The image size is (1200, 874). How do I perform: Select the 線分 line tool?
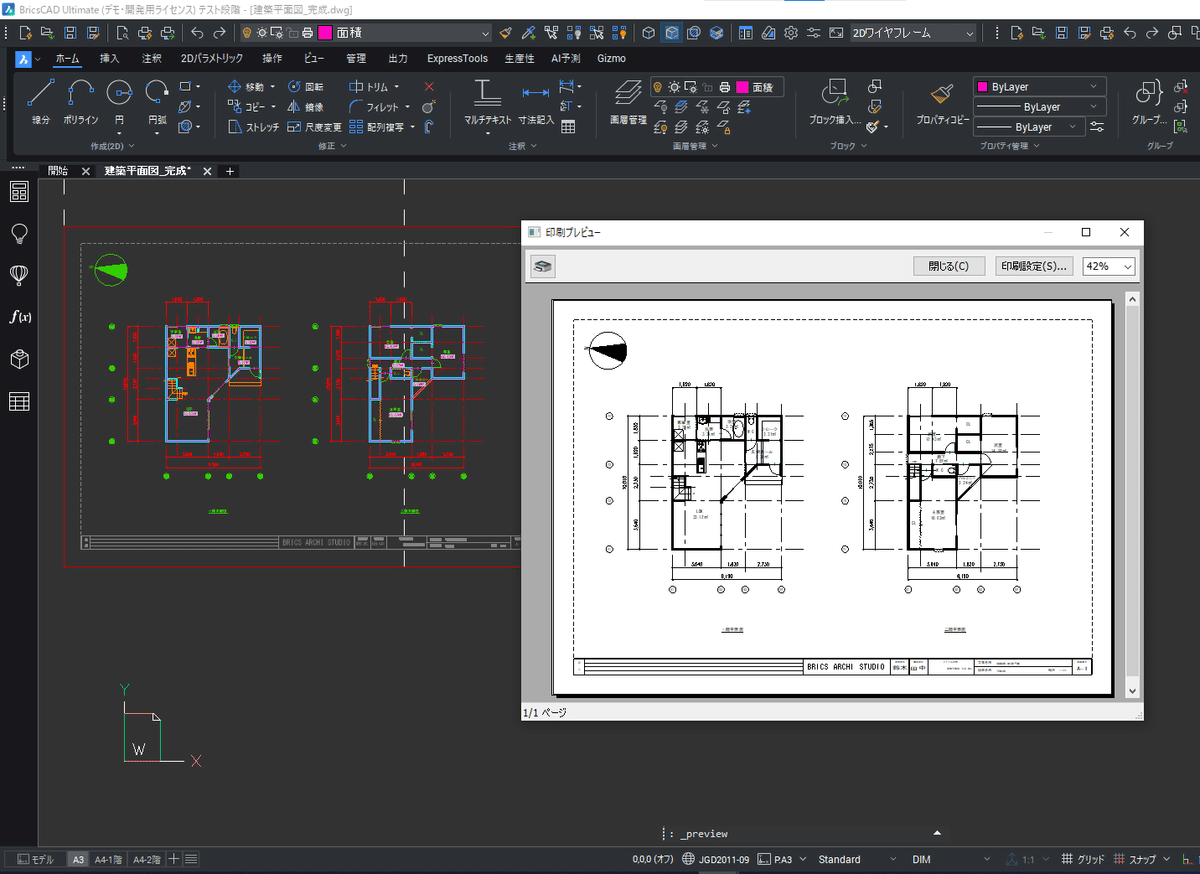pyautogui.click(x=41, y=101)
